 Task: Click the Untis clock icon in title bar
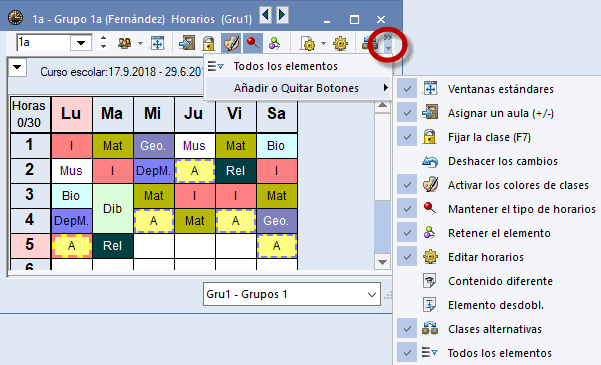click(x=15, y=18)
